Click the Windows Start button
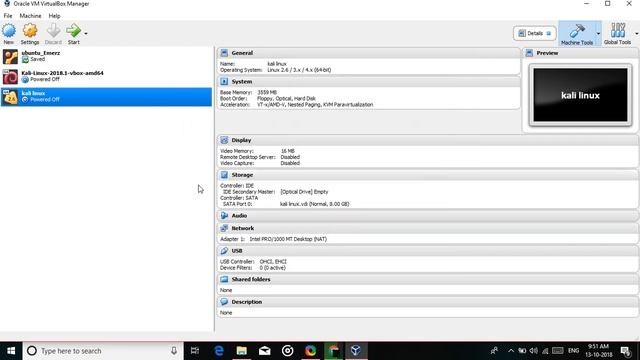This screenshot has width=640, height=360. [x=11, y=351]
